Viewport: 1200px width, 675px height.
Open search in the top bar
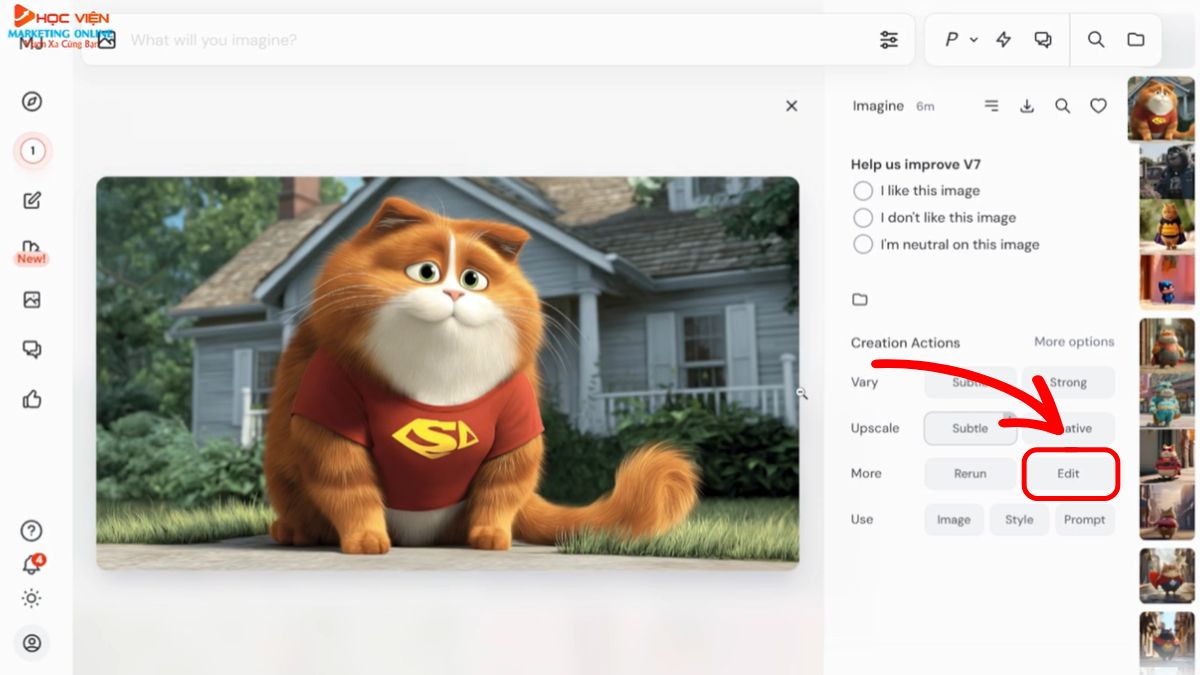1096,40
